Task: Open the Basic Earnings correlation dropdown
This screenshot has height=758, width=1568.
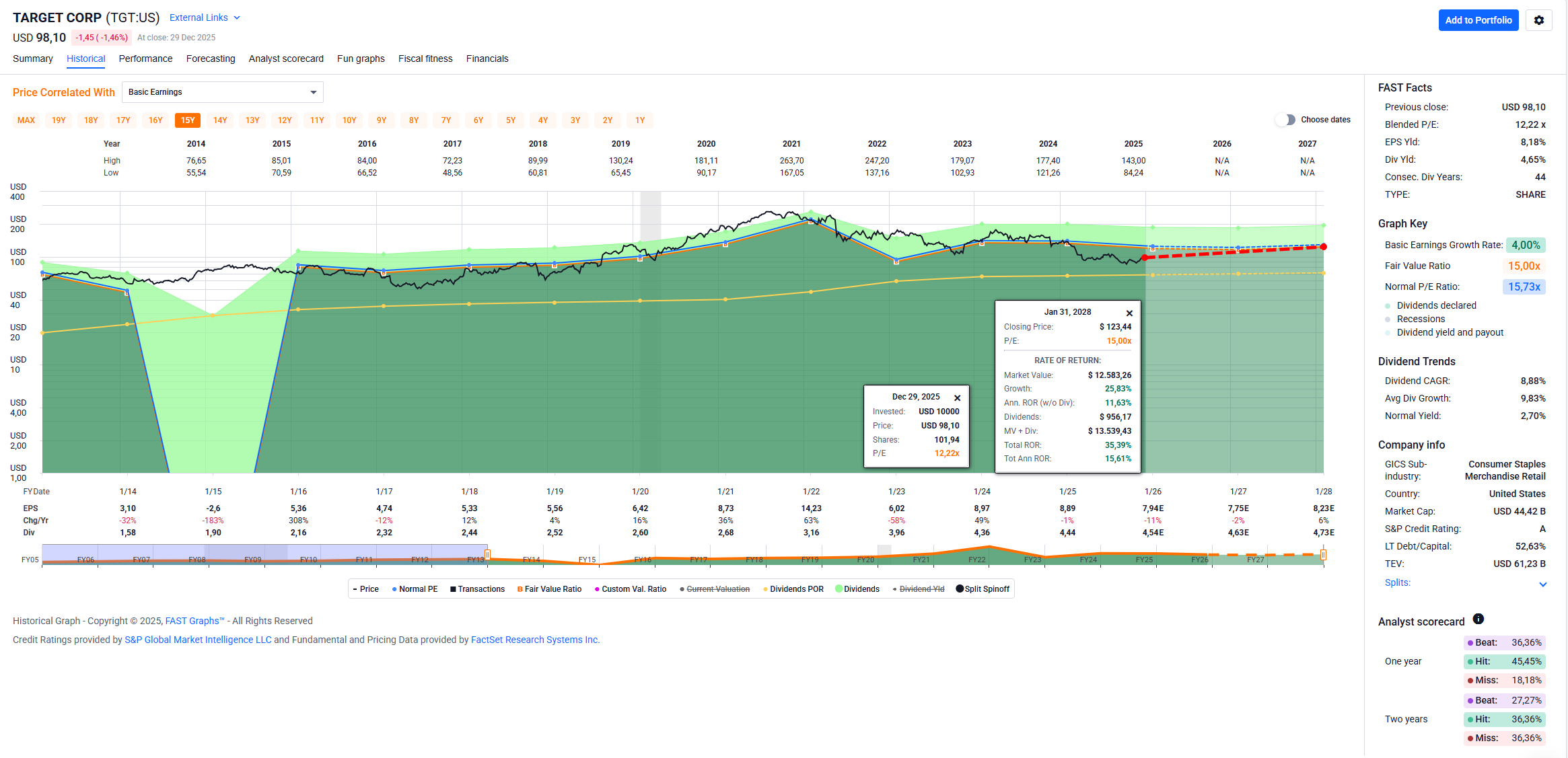Action: (x=222, y=92)
